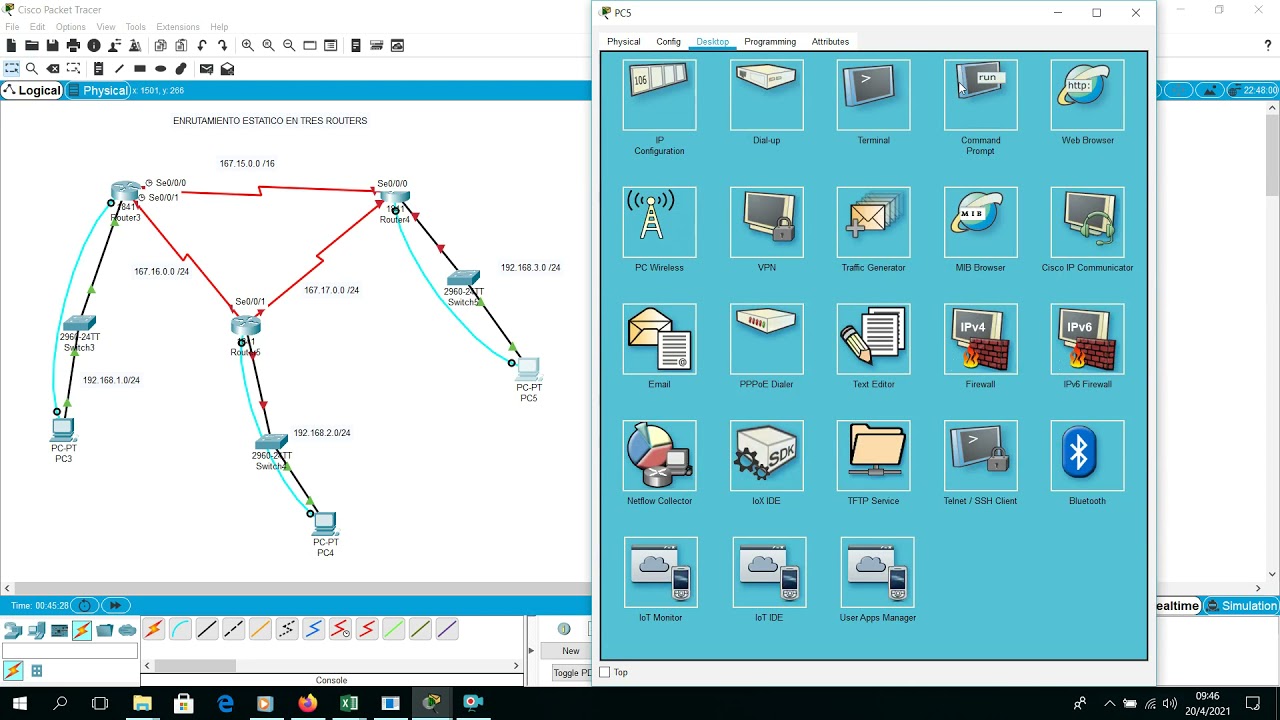Open the File menu
The image size is (1280, 720).
click(12, 27)
